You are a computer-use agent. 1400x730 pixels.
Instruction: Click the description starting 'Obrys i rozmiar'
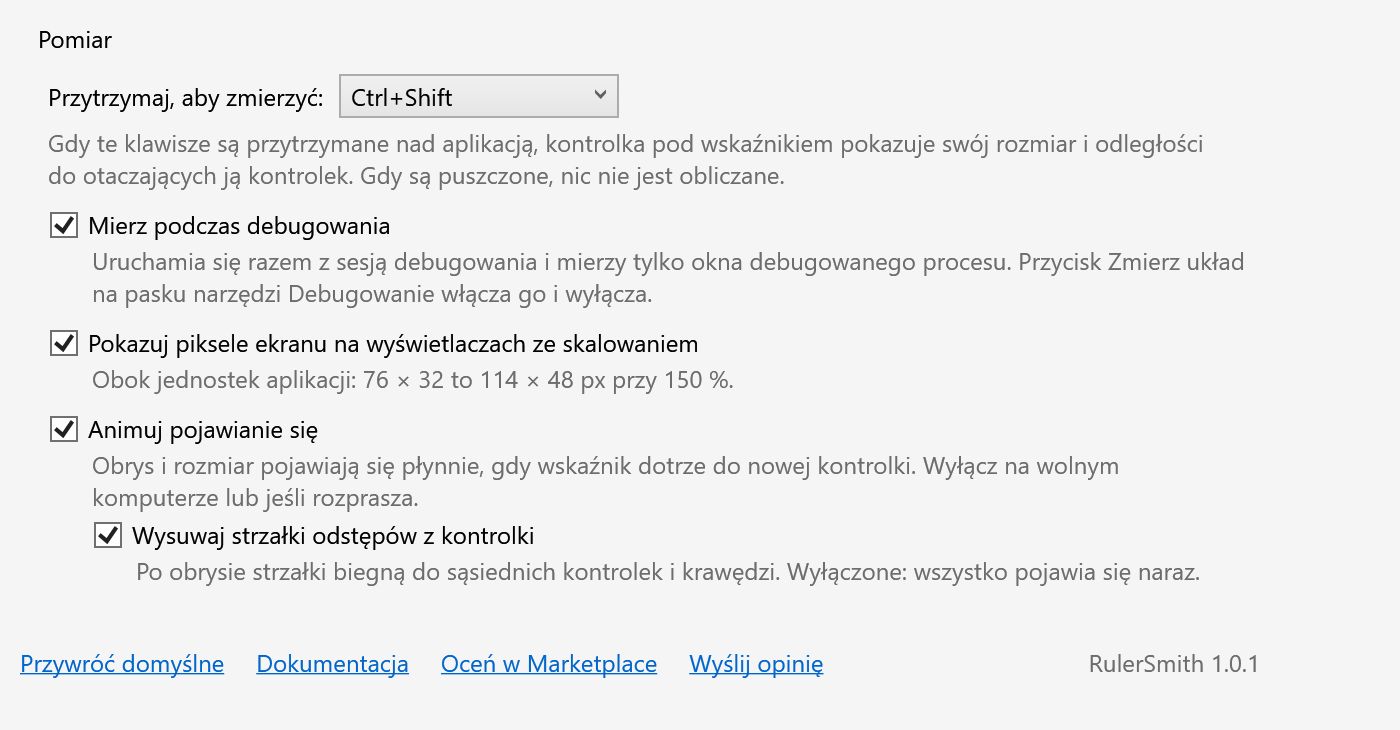coord(605,481)
